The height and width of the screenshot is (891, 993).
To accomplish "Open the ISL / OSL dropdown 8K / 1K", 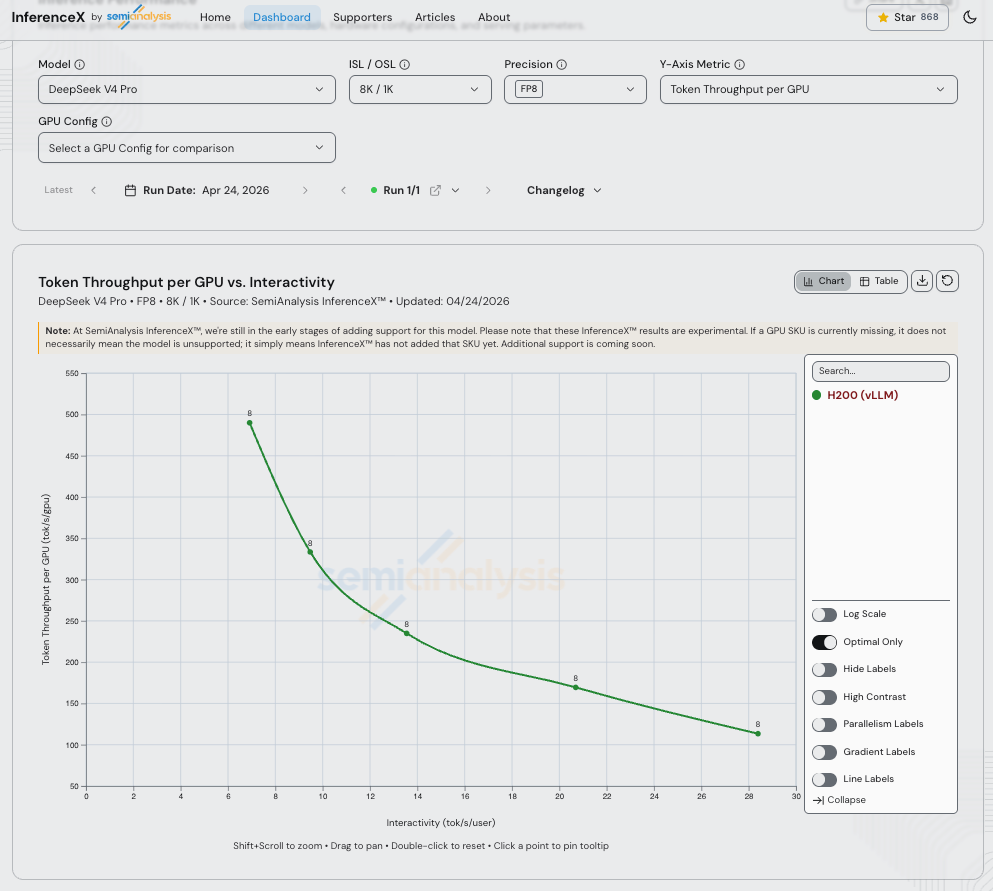I will 420,89.
